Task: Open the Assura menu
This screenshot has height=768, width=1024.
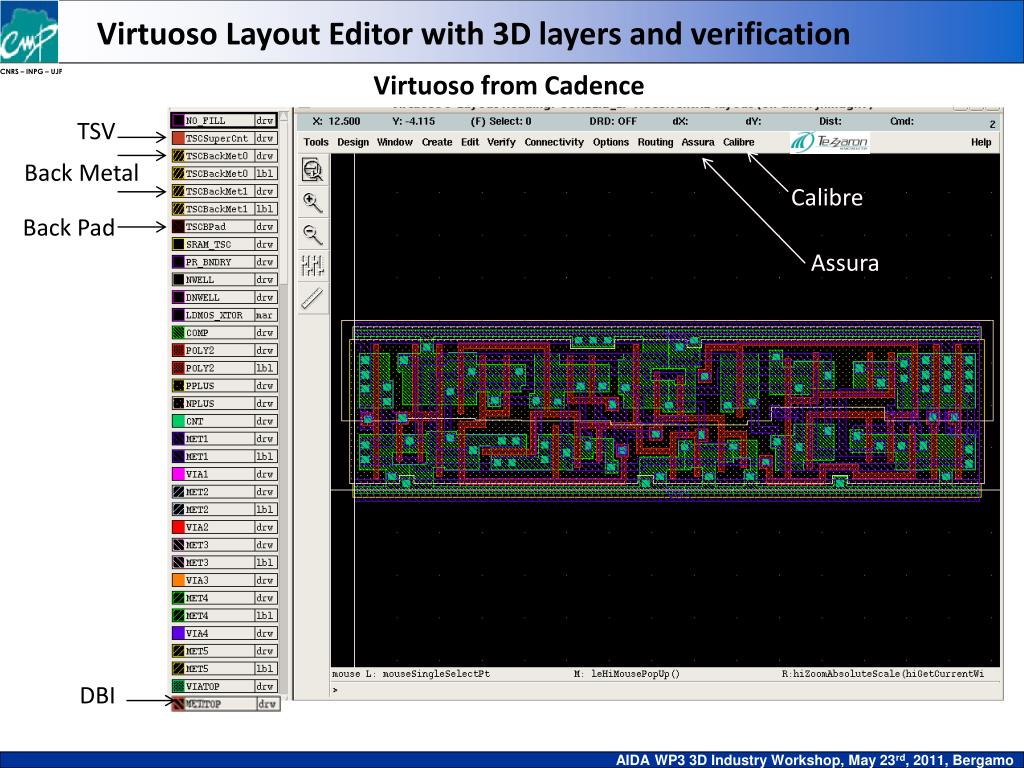Action: pos(698,143)
